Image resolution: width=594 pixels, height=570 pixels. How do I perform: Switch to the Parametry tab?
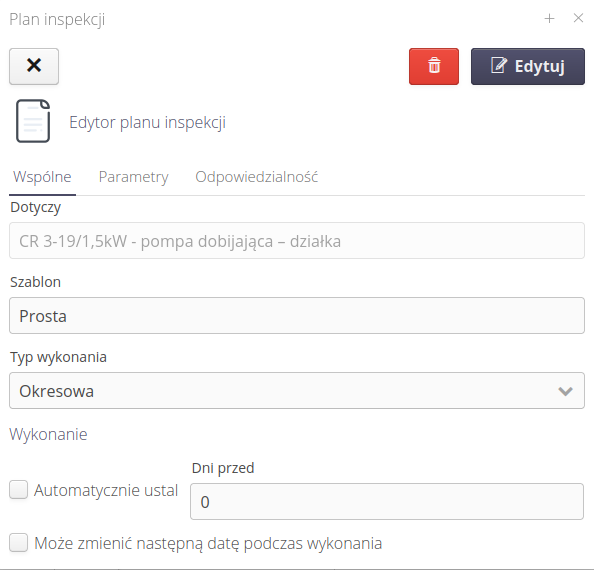pyautogui.click(x=133, y=177)
